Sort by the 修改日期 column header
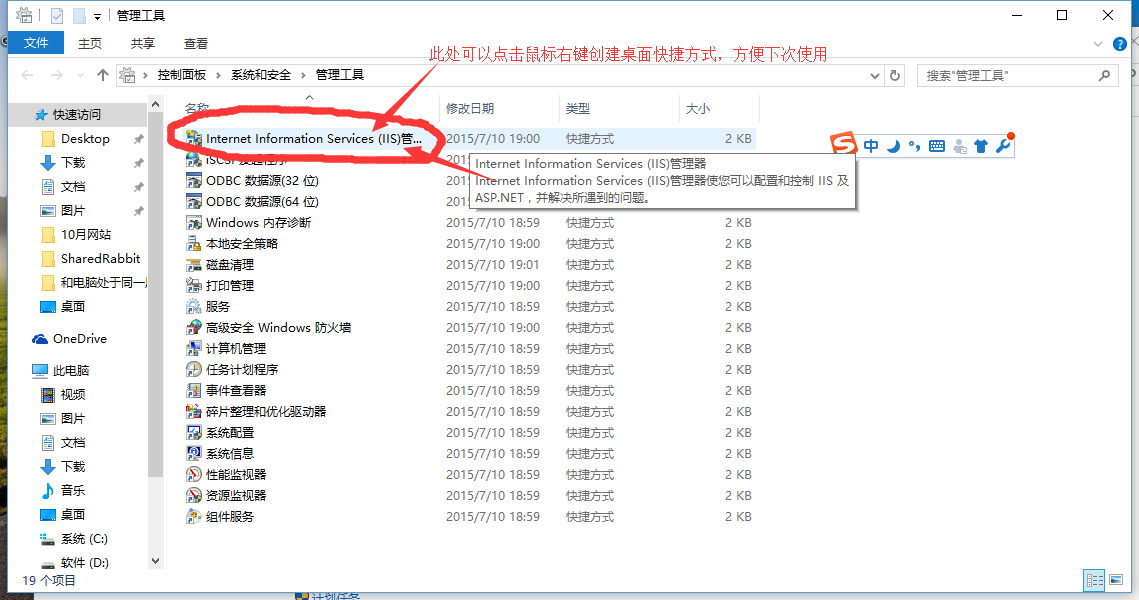 click(x=499, y=108)
